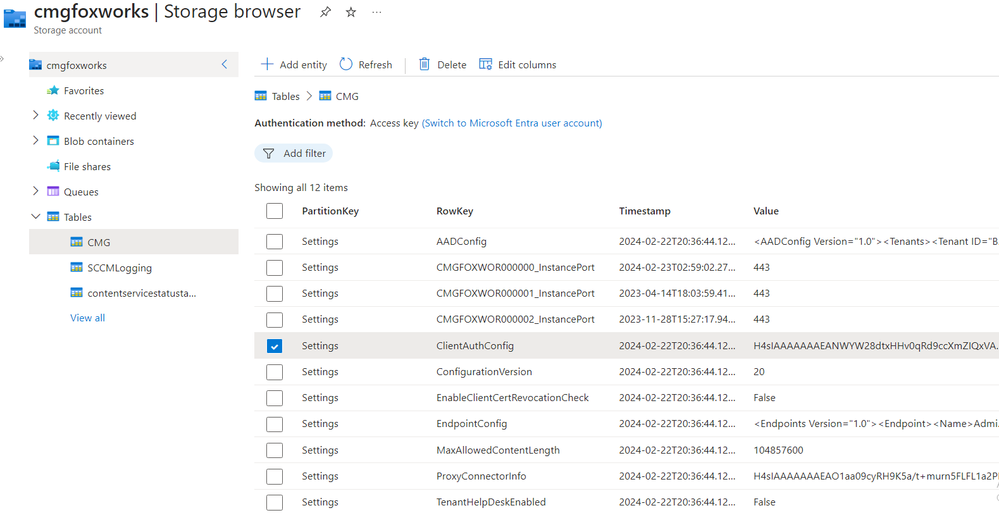The width and height of the screenshot is (999, 513).
Task: Click the CMG breadcrumb table icon
Action: 325,96
